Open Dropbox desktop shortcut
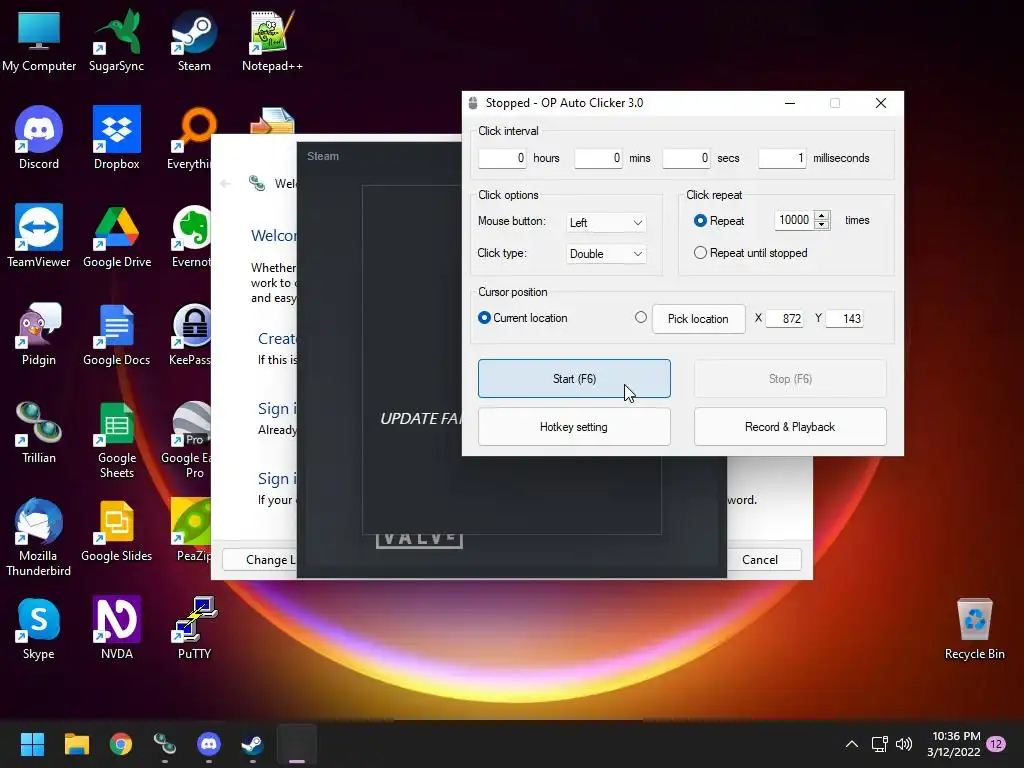The width and height of the screenshot is (1024, 768). [116, 138]
